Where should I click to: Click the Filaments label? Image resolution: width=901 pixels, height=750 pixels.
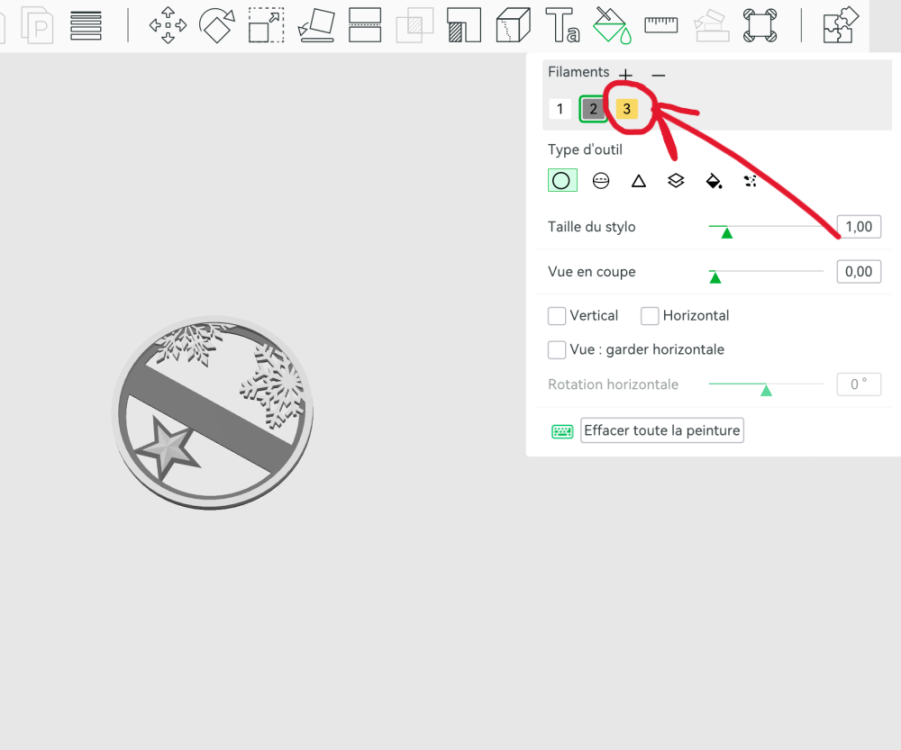point(578,72)
